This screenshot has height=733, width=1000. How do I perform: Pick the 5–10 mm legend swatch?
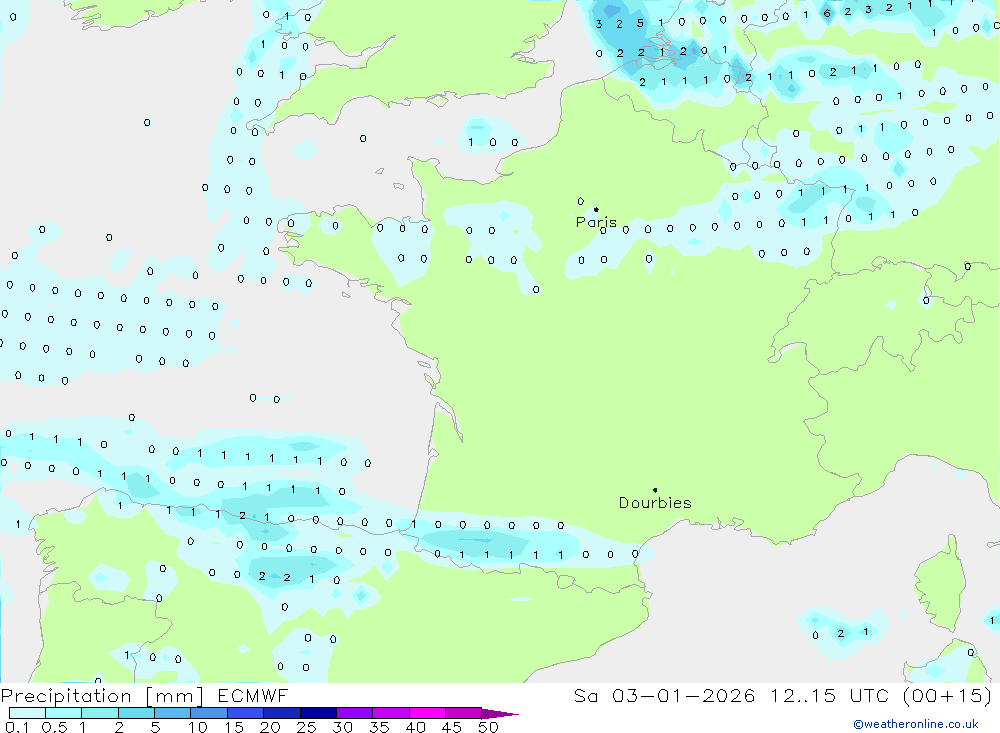tap(172, 713)
